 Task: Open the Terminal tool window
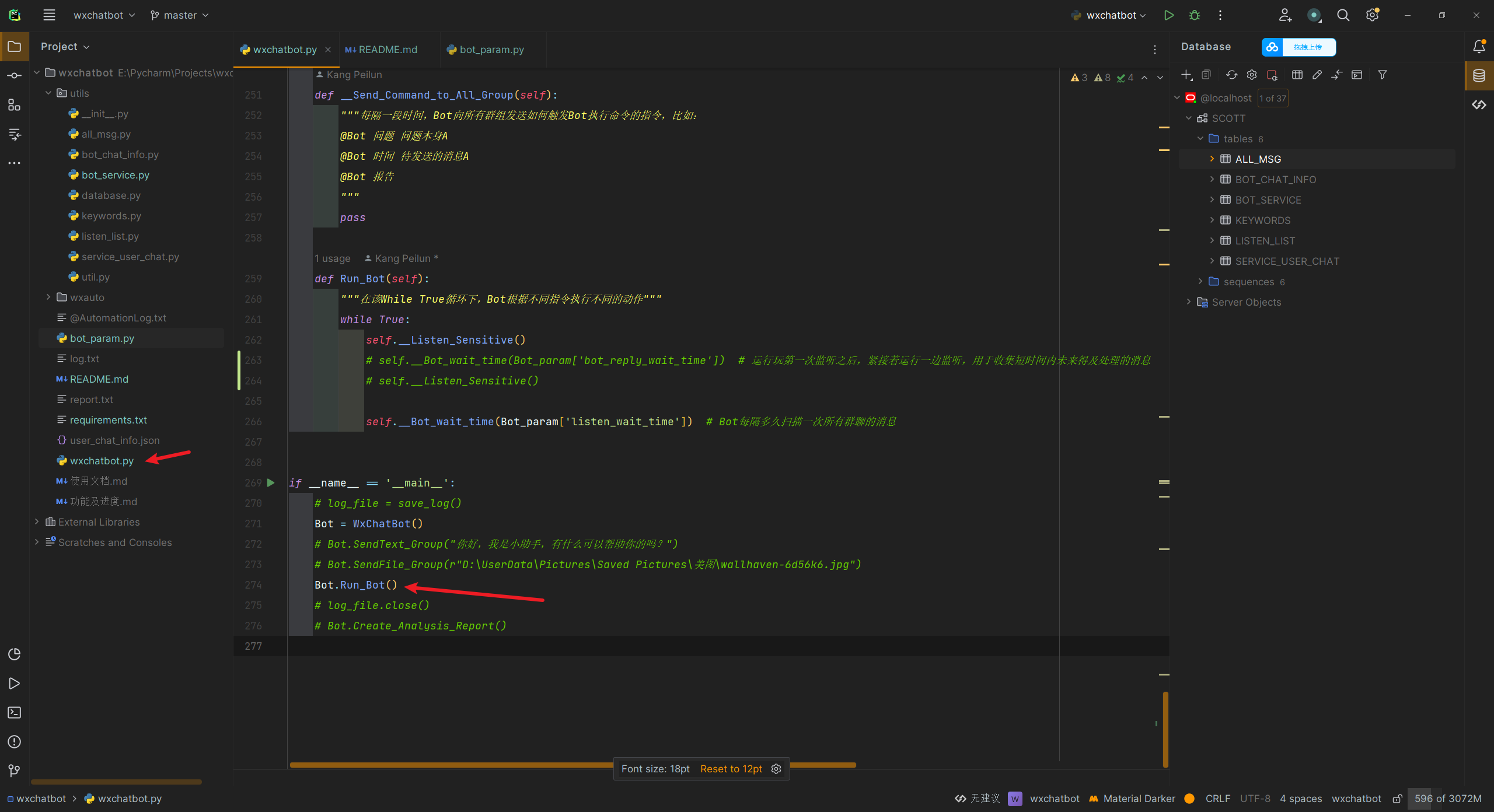(15, 712)
